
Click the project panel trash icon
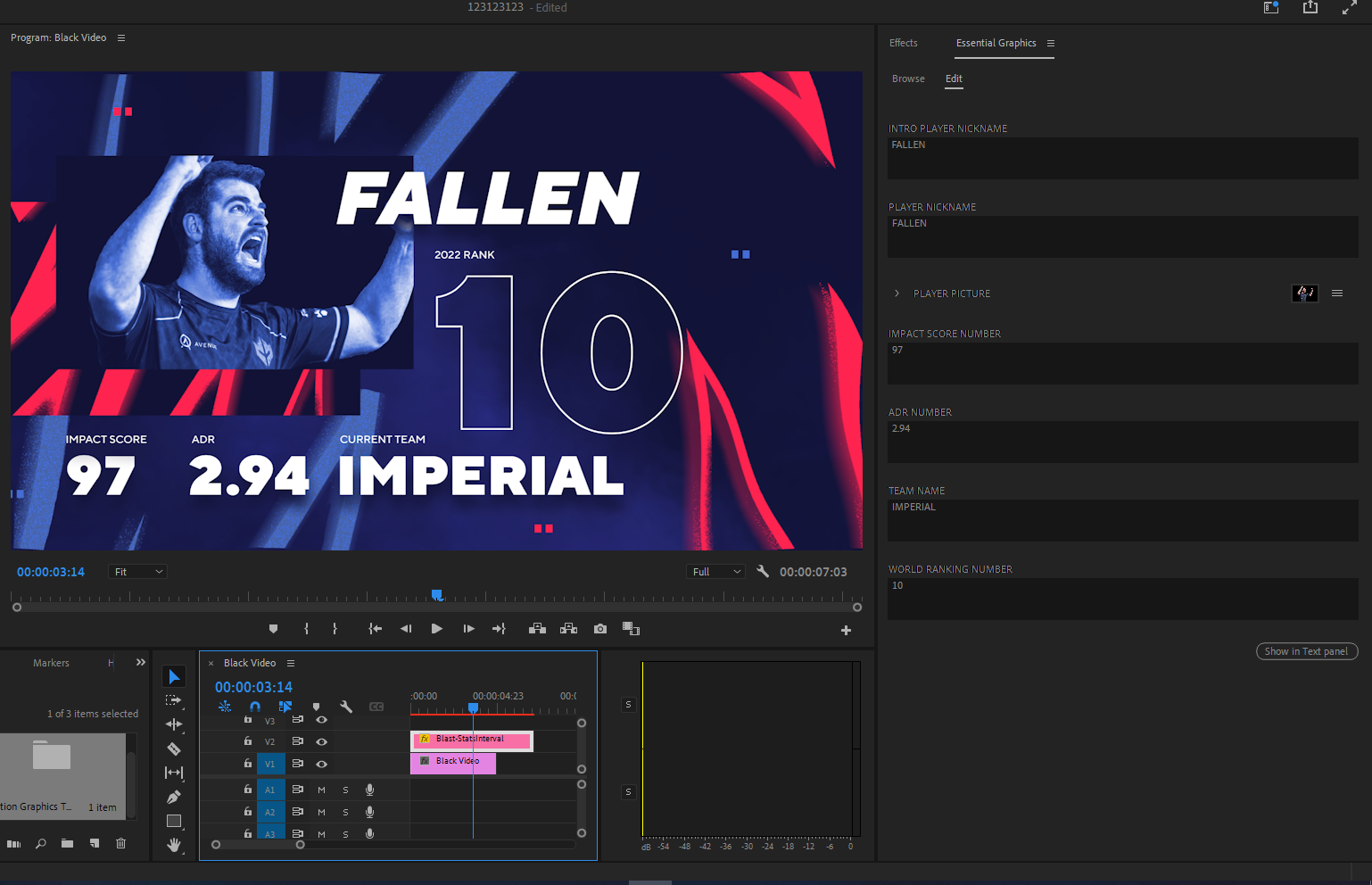coord(120,843)
